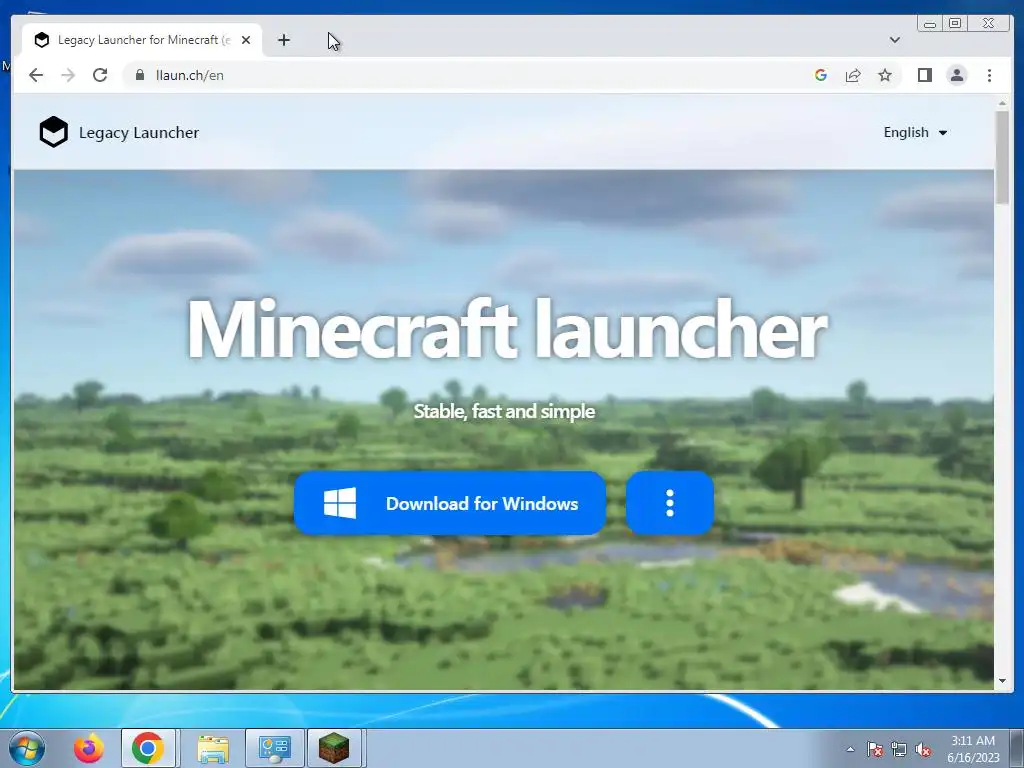Open a new browser tab
The height and width of the screenshot is (768, 1024).
pyautogui.click(x=283, y=40)
